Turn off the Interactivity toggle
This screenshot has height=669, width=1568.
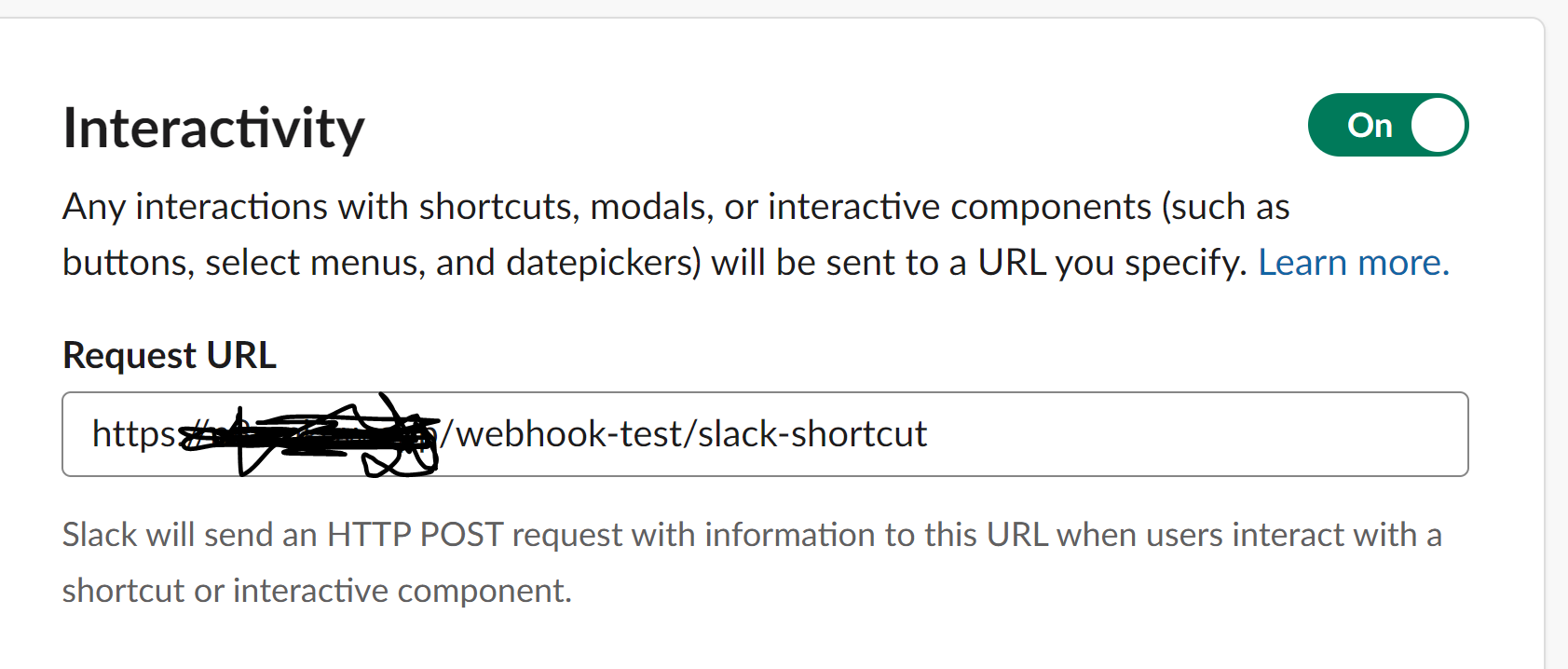1387,125
